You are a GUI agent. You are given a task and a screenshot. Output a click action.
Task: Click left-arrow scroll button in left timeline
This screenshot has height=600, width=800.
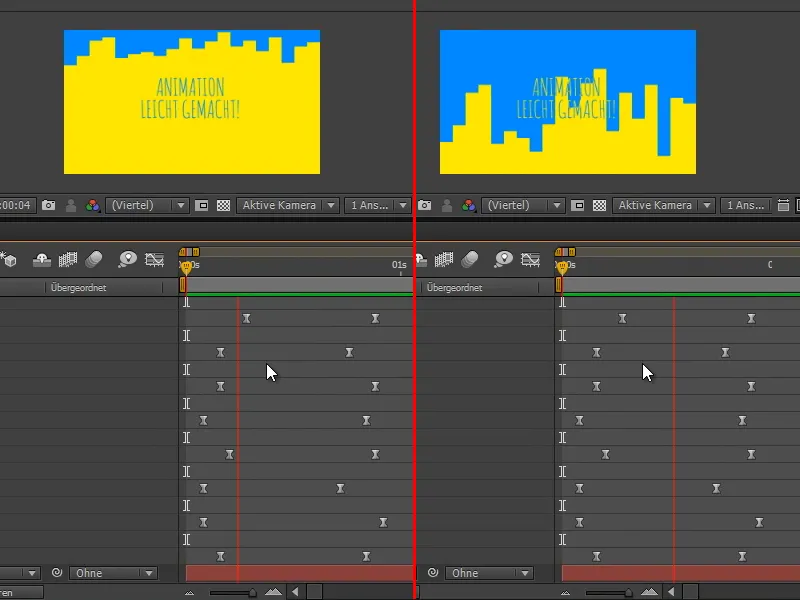(295, 592)
